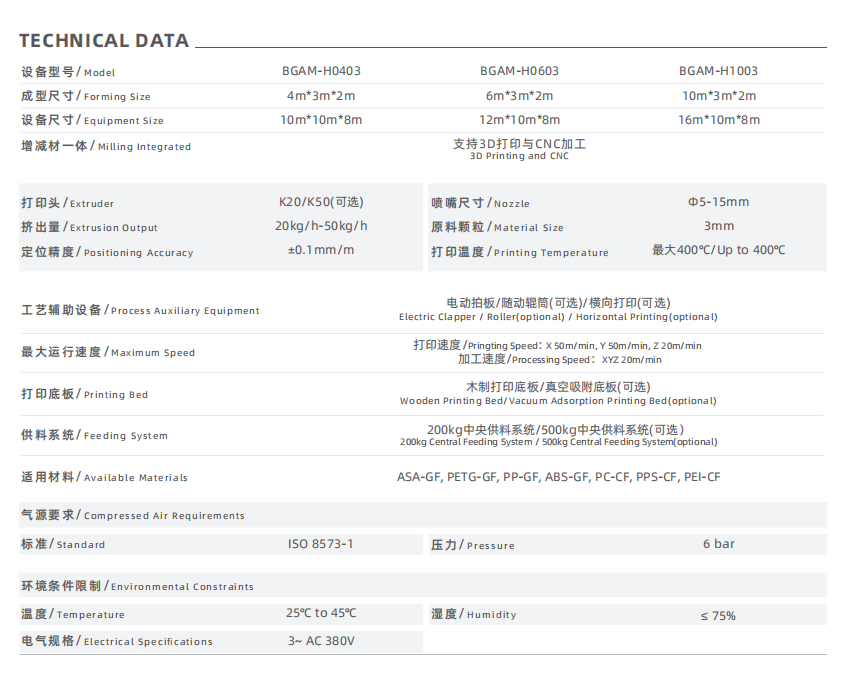Click the Pressure label
The height and width of the screenshot is (693, 851).
473,545
